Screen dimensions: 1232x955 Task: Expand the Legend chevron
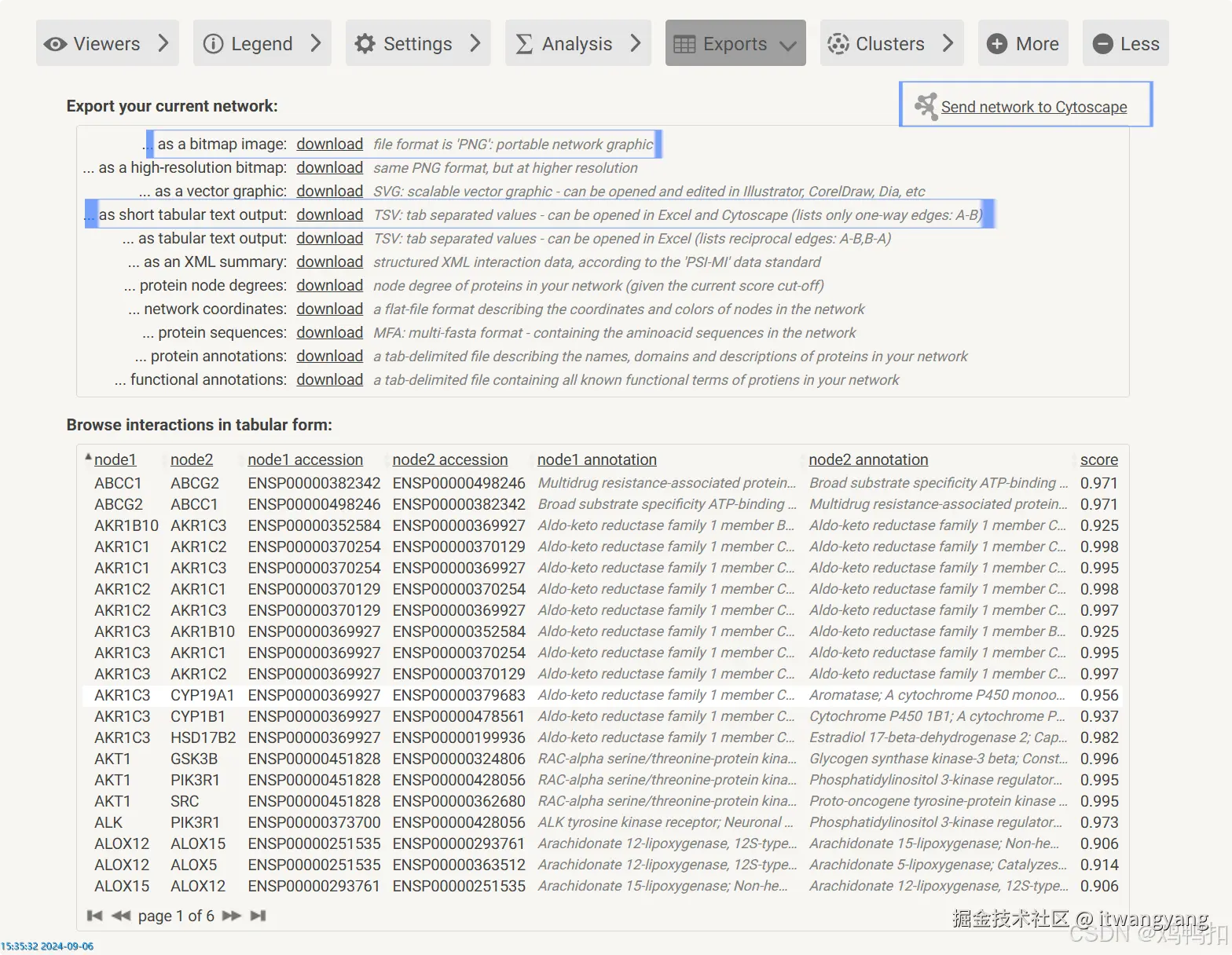tap(315, 43)
